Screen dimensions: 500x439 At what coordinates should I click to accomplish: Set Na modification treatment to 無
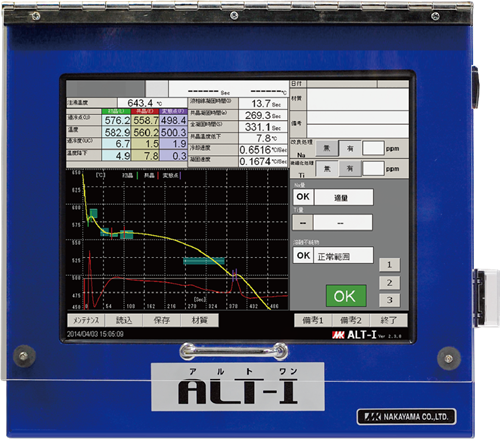(327, 148)
